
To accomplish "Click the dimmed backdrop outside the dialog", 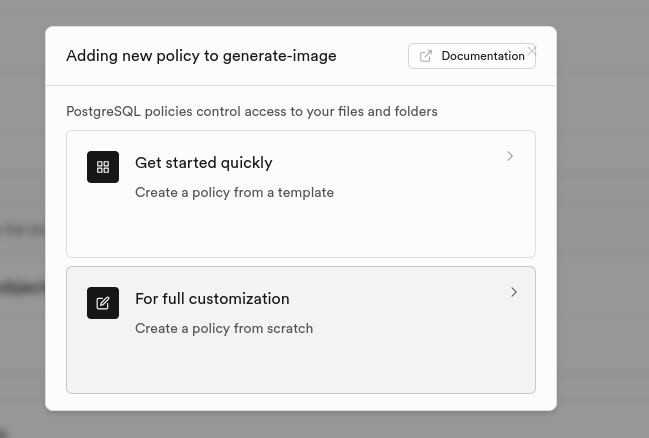I will [x=600, y=250].
